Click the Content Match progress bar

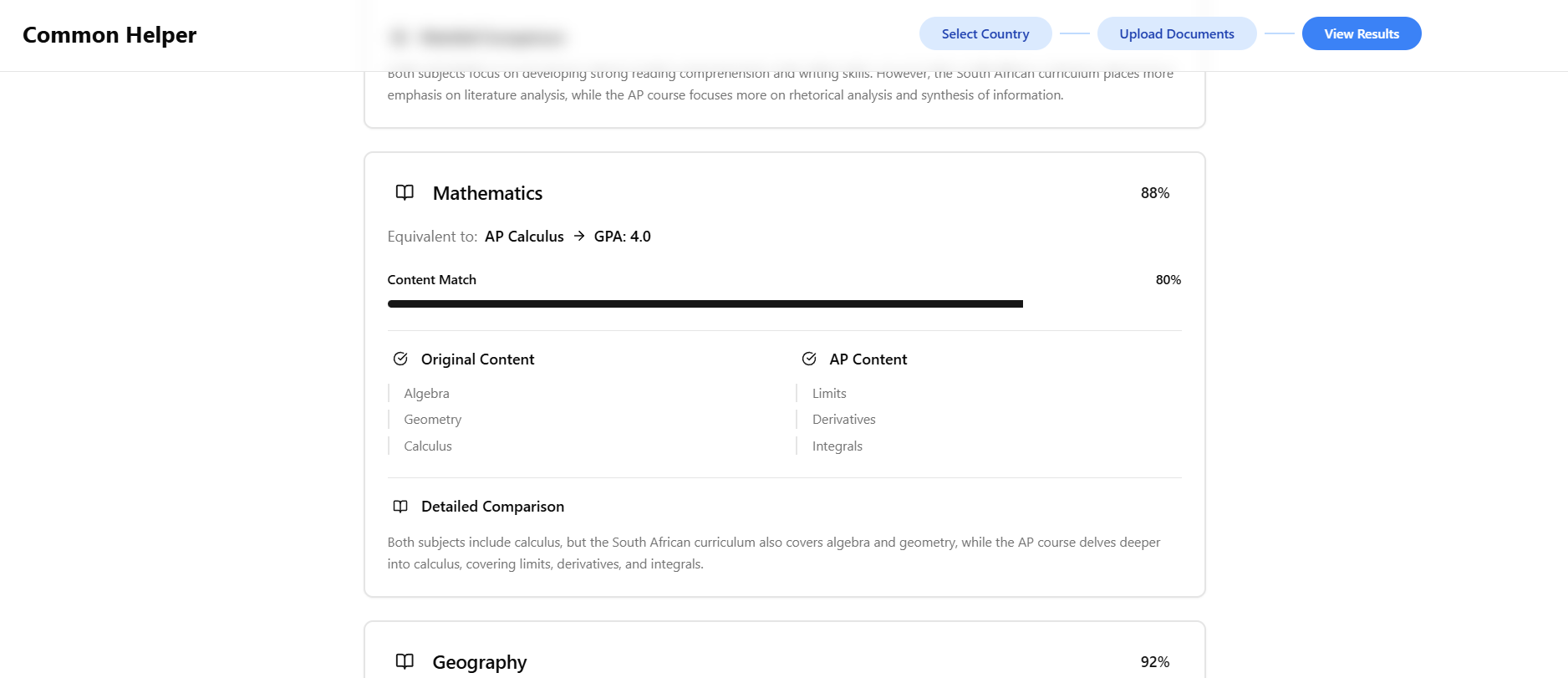[x=784, y=304]
